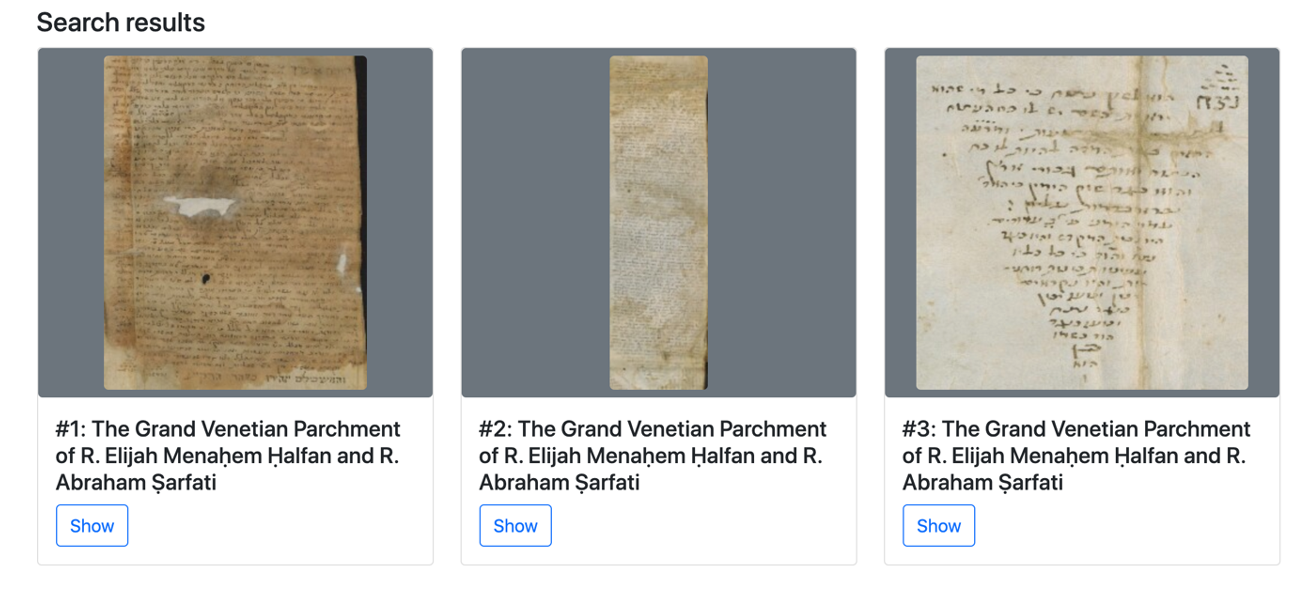This screenshot has height=589, width=1301.
Task: Select the third result card
Action: (x=1082, y=300)
